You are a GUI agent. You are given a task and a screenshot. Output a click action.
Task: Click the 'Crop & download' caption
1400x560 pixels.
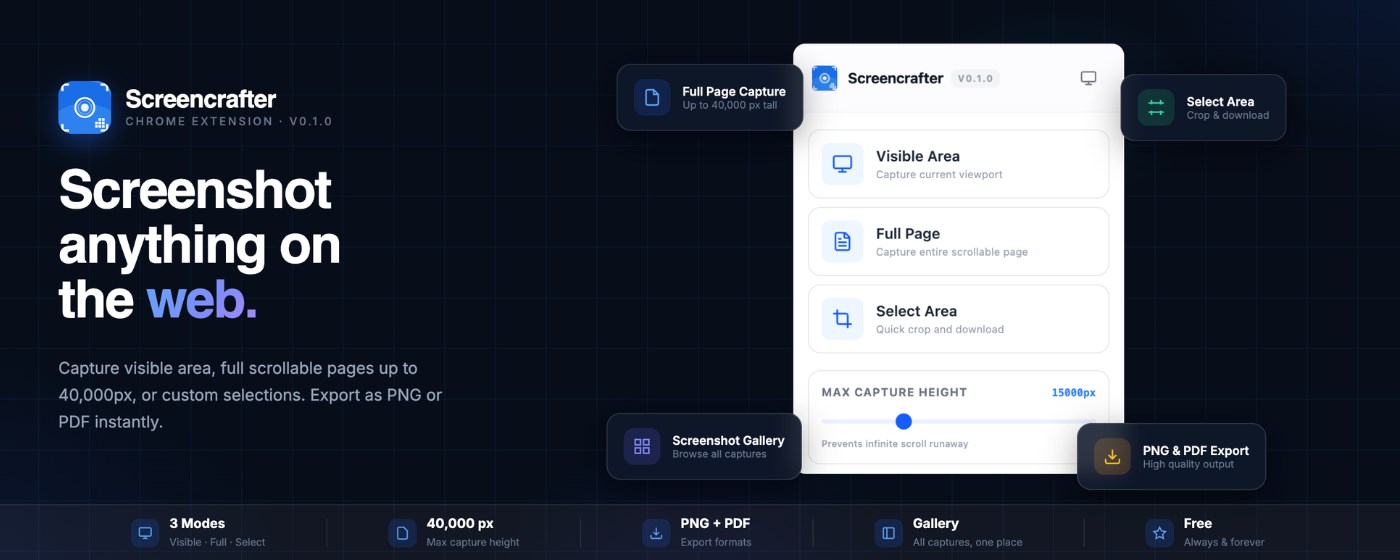point(1227,115)
